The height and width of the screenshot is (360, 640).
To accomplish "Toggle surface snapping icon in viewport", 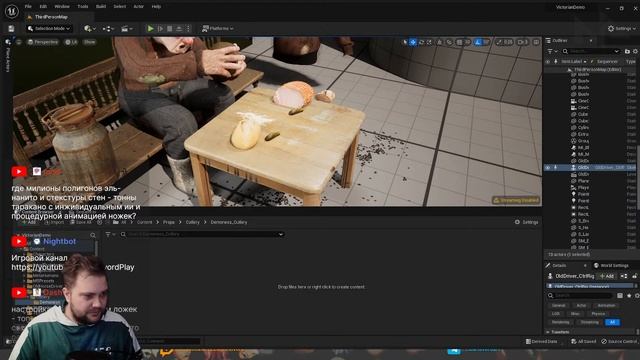I will (449, 42).
